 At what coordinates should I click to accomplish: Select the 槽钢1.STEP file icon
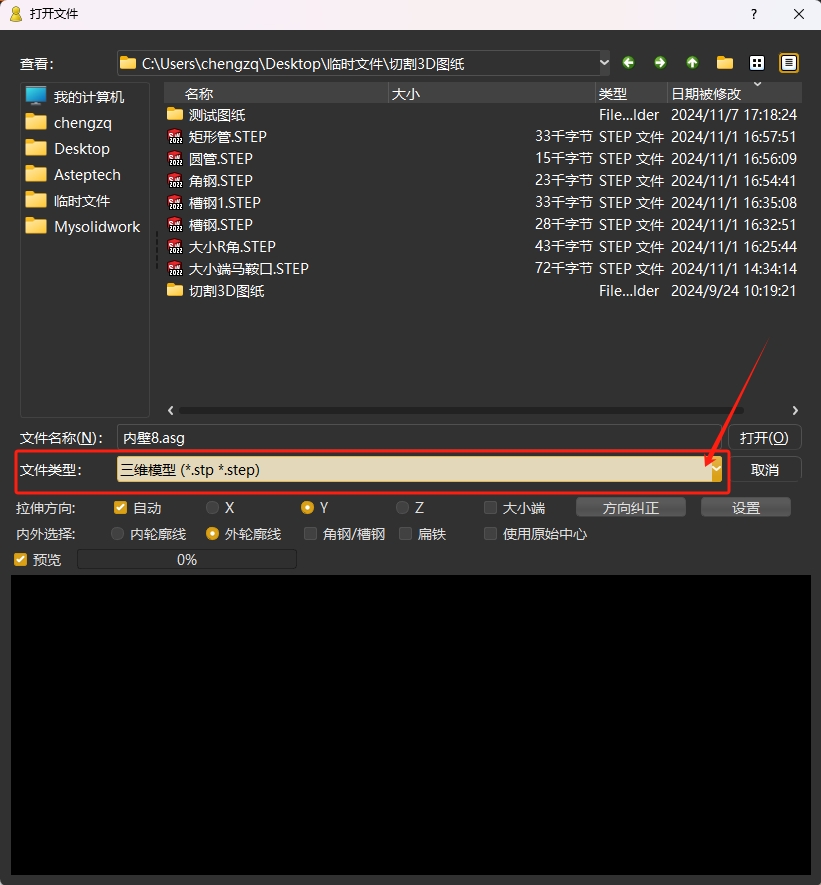[x=175, y=203]
